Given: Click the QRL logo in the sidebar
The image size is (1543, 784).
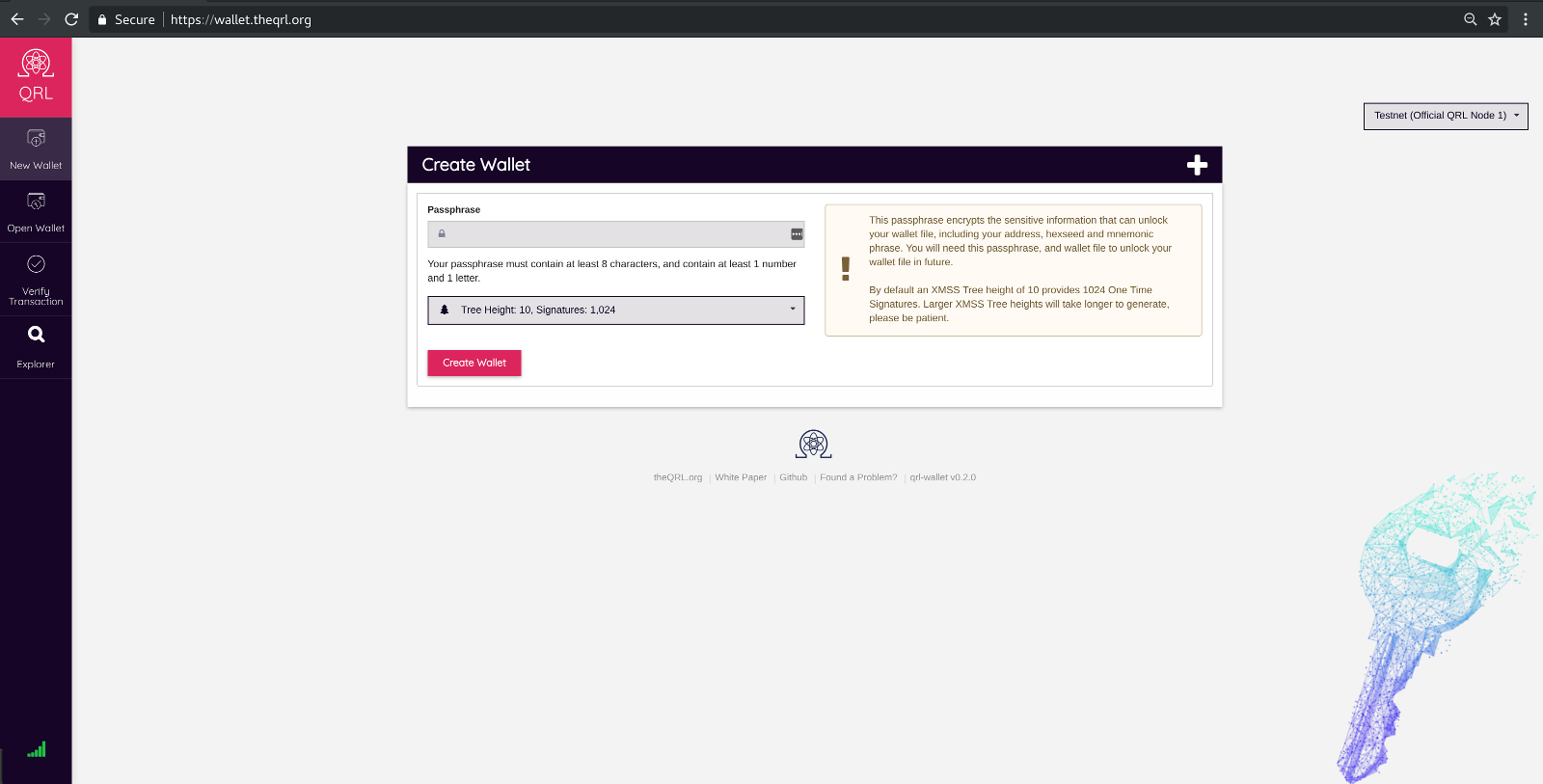Looking at the screenshot, I should point(36,77).
